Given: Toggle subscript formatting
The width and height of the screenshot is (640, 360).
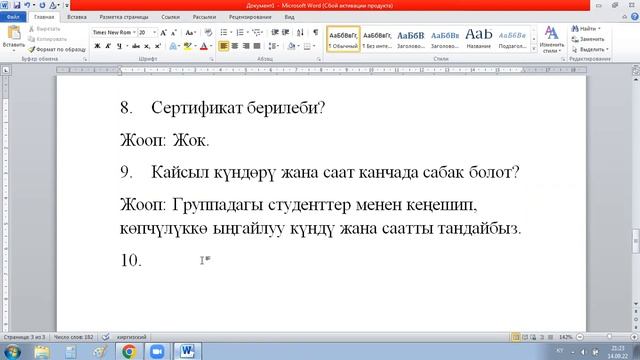Looking at the screenshot, I should tap(147, 46).
